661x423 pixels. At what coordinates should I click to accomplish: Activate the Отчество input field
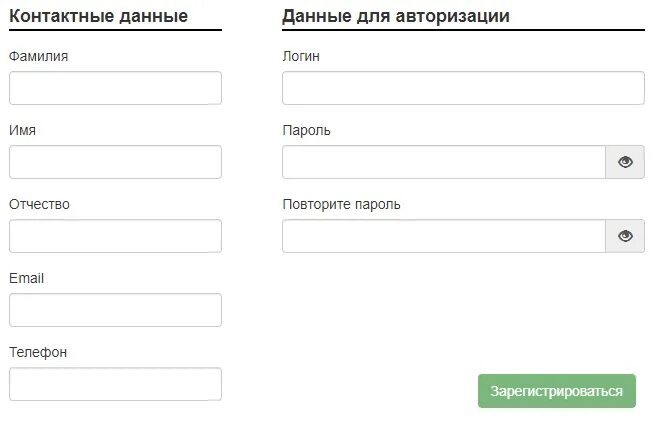tap(116, 236)
